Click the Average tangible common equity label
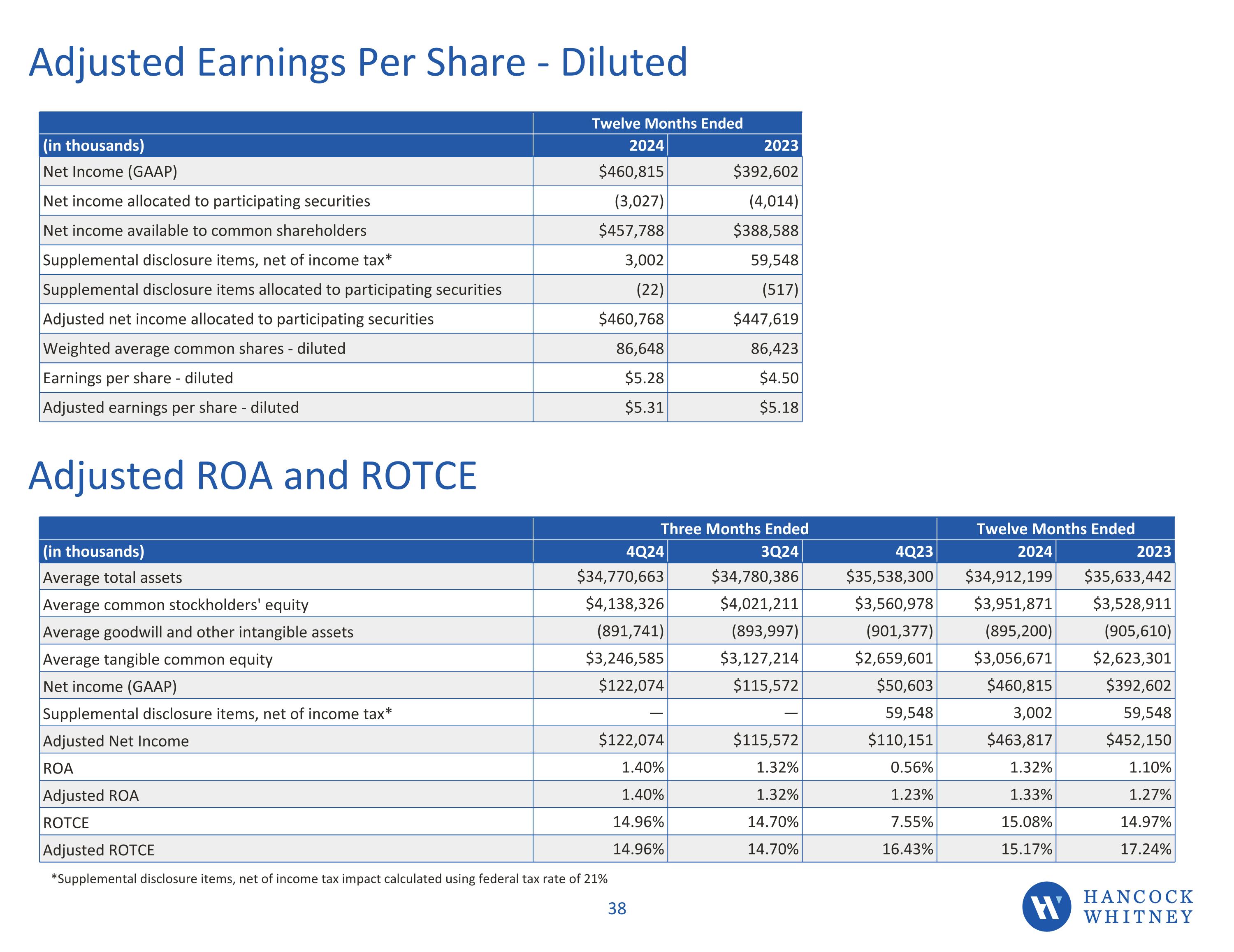This screenshot has width=1234, height=952. [158, 659]
